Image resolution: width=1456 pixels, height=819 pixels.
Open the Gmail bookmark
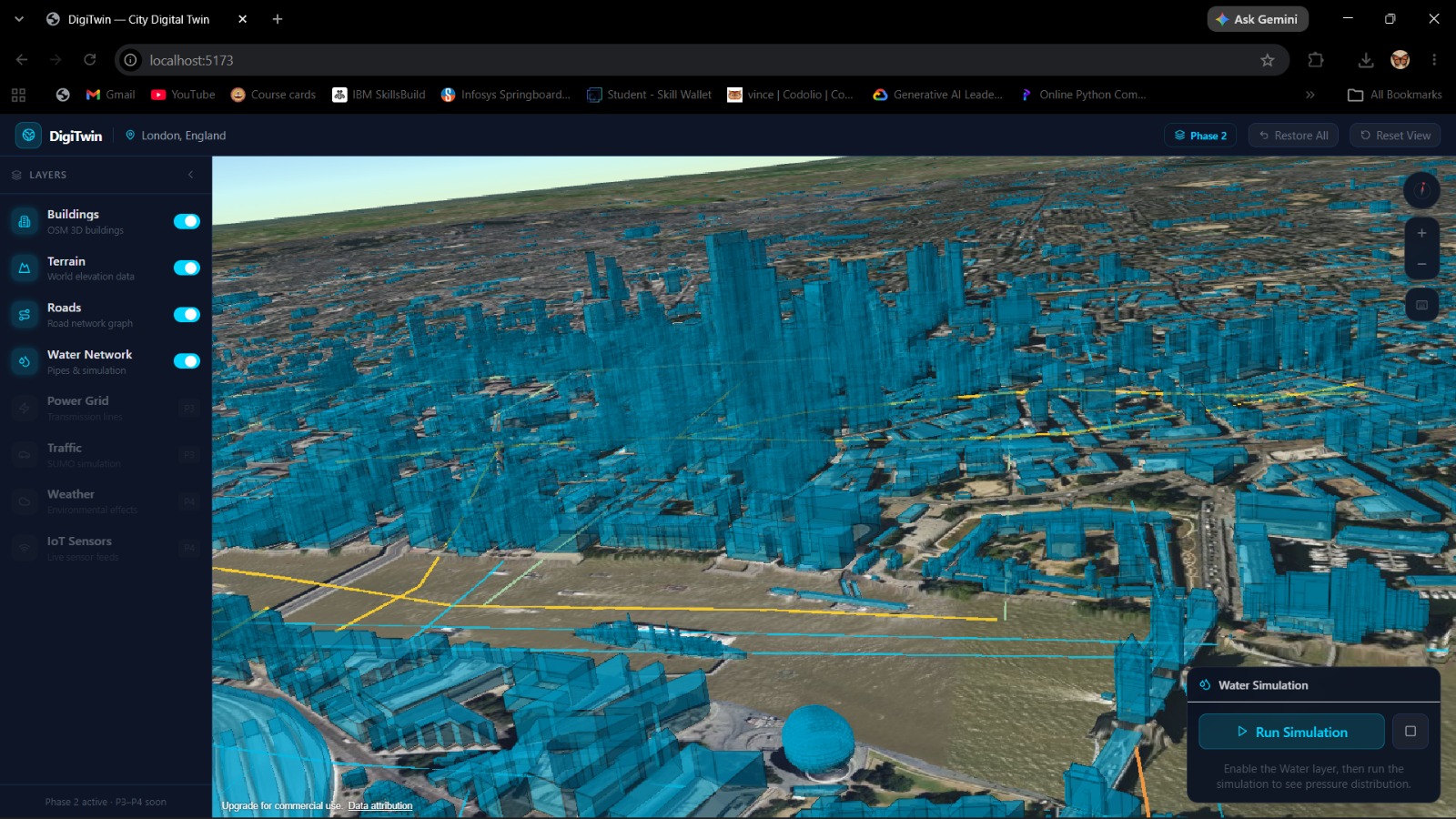pos(110,95)
